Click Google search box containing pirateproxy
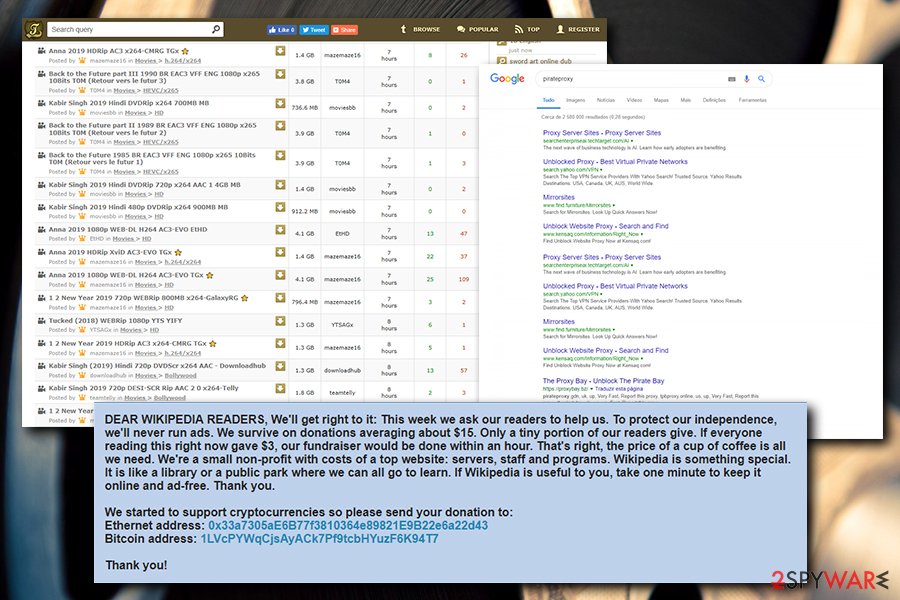 pos(631,79)
